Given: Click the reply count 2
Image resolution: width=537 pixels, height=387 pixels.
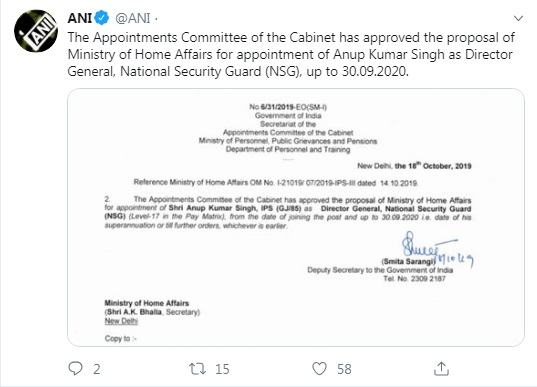Looking at the screenshot, I should pyautogui.click(x=97, y=369).
